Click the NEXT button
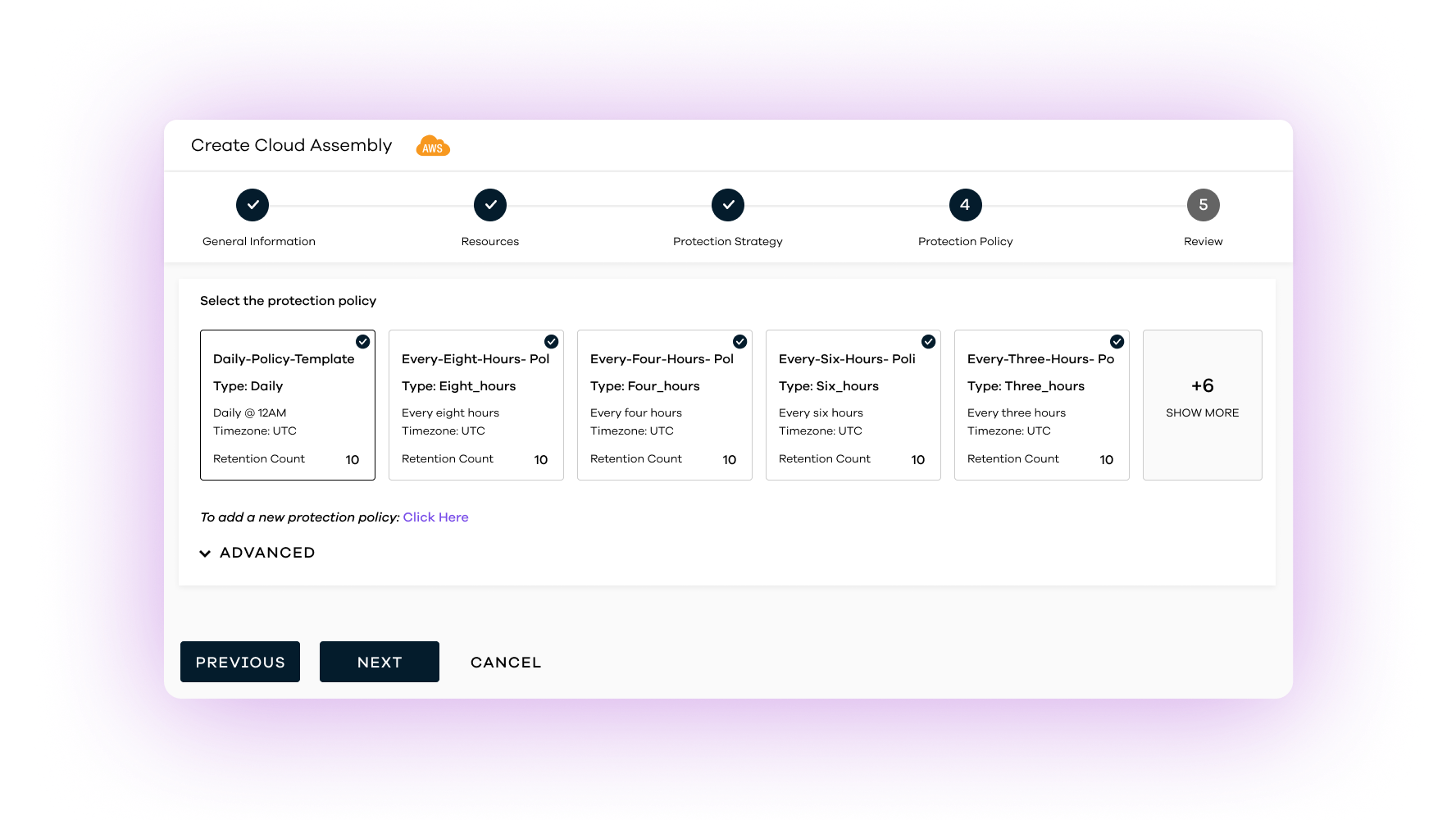Screen dimensions: 1456x820 pyautogui.click(x=380, y=662)
